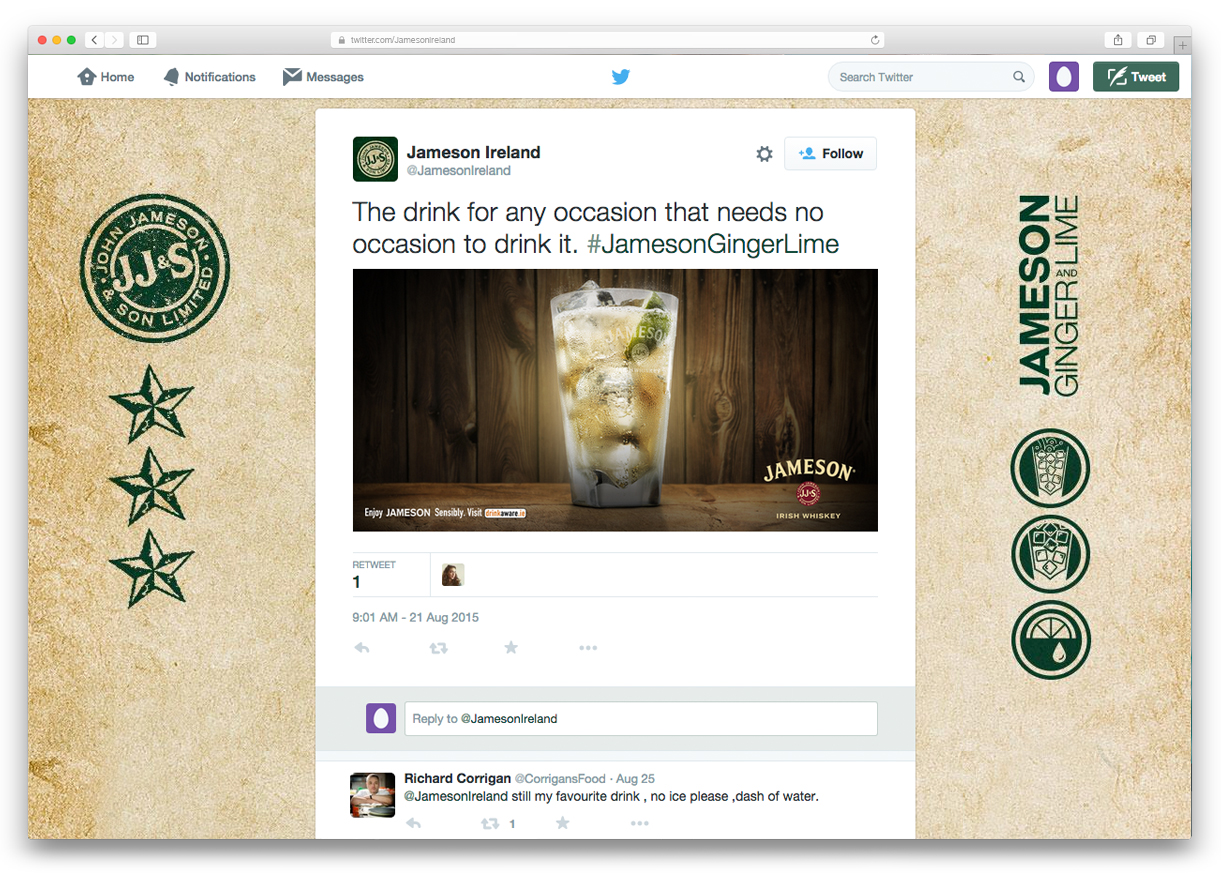
Task: Open a new Safari tab
Action: [x=1182, y=45]
